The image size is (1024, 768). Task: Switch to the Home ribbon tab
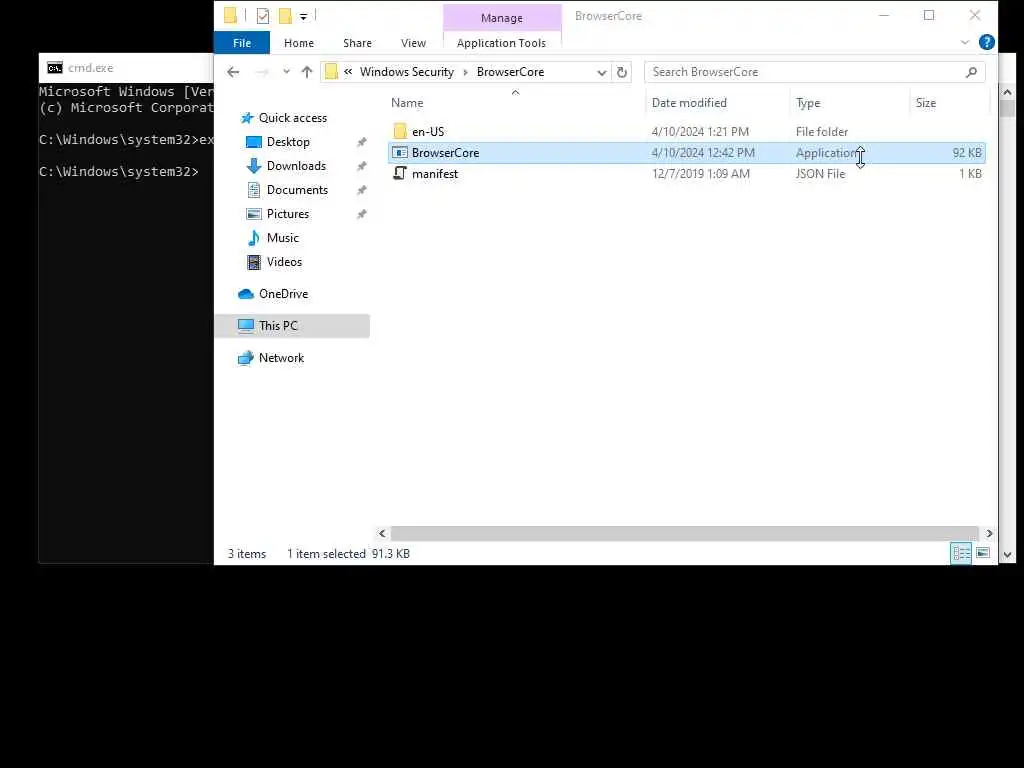point(299,43)
